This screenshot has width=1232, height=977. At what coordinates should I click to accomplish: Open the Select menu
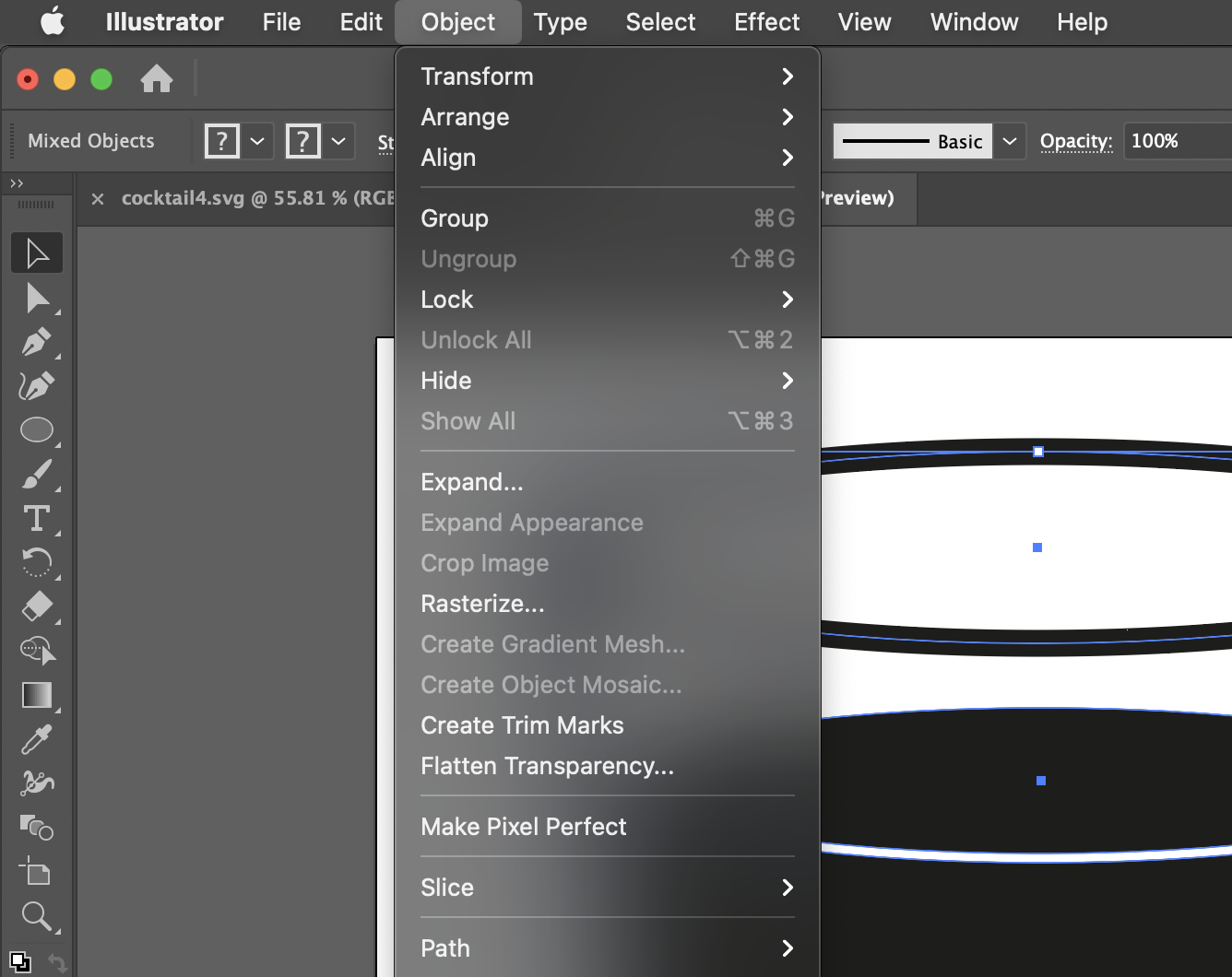click(x=660, y=21)
